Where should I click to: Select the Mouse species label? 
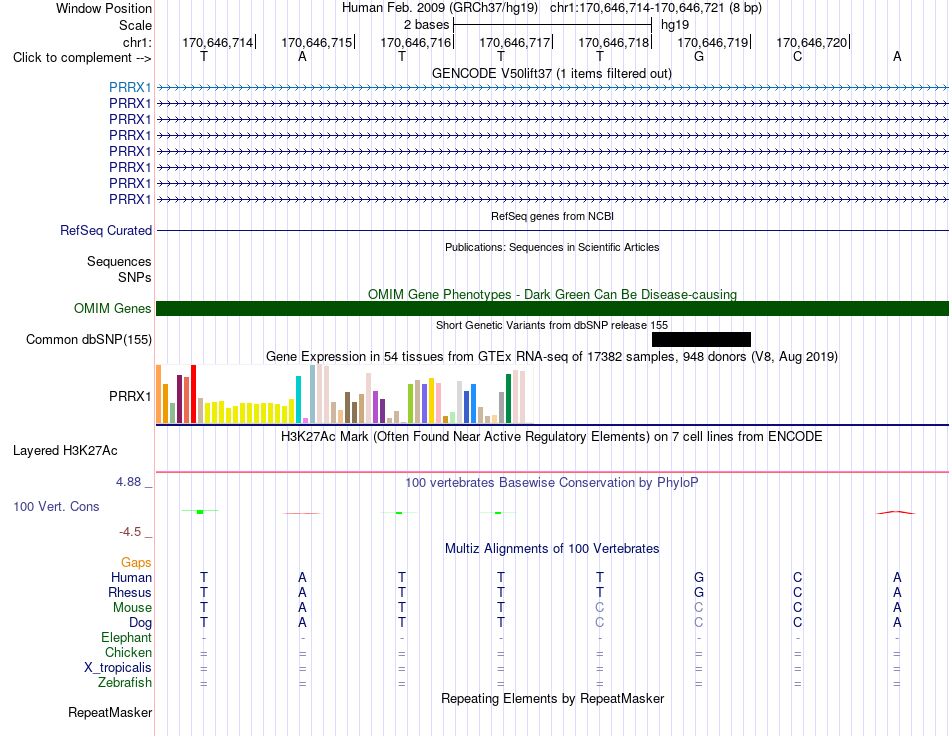click(132, 608)
